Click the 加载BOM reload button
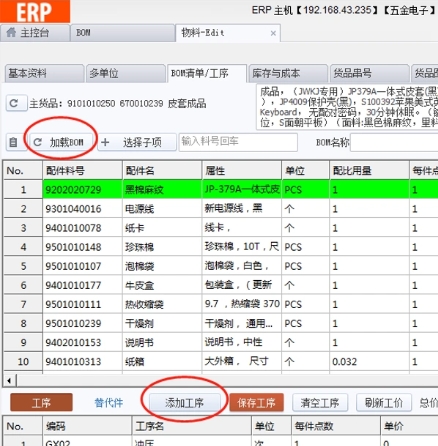This screenshot has height=446, width=438. click(x=58, y=142)
